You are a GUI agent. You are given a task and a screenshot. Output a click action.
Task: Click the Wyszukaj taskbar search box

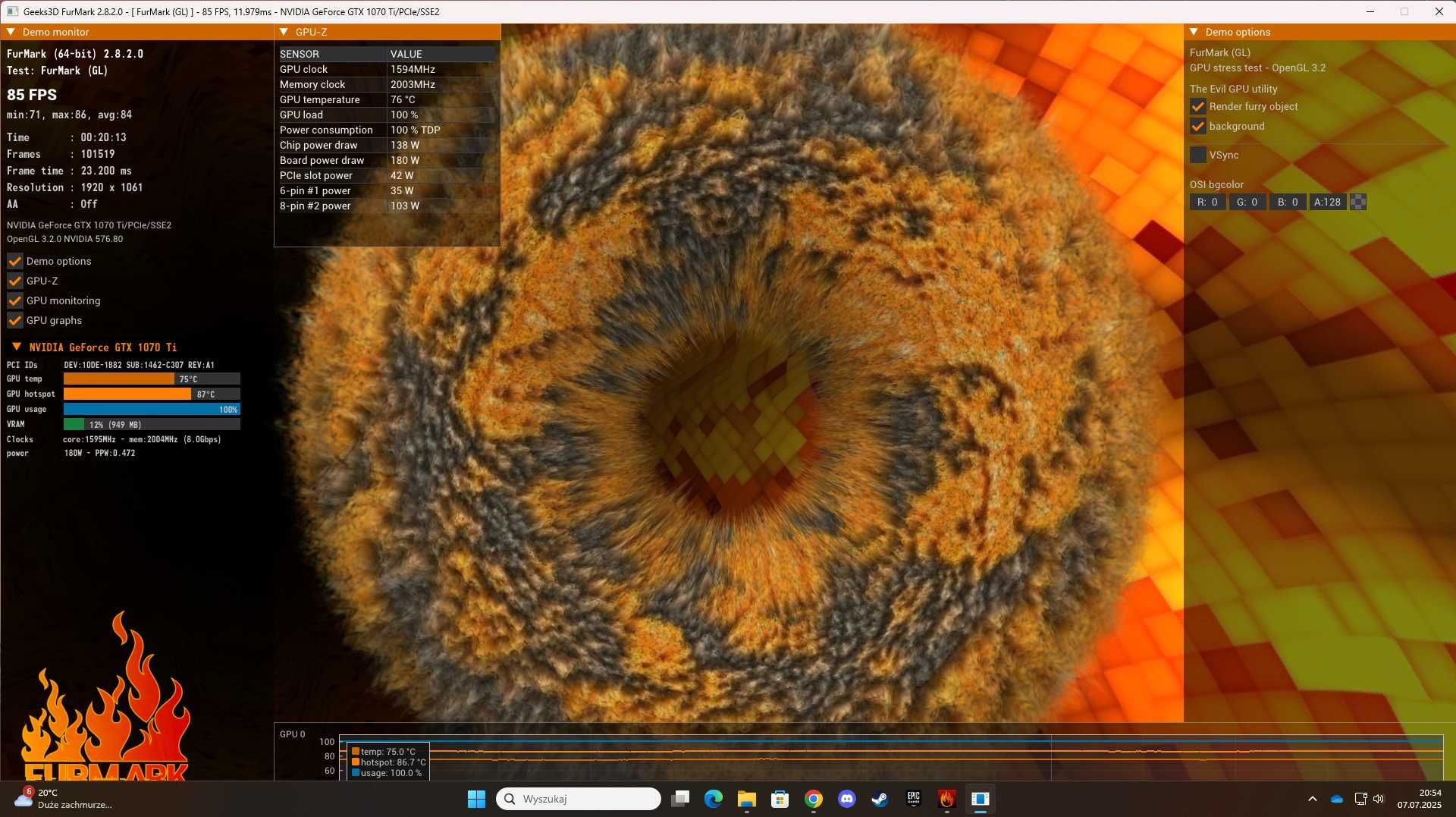579,799
